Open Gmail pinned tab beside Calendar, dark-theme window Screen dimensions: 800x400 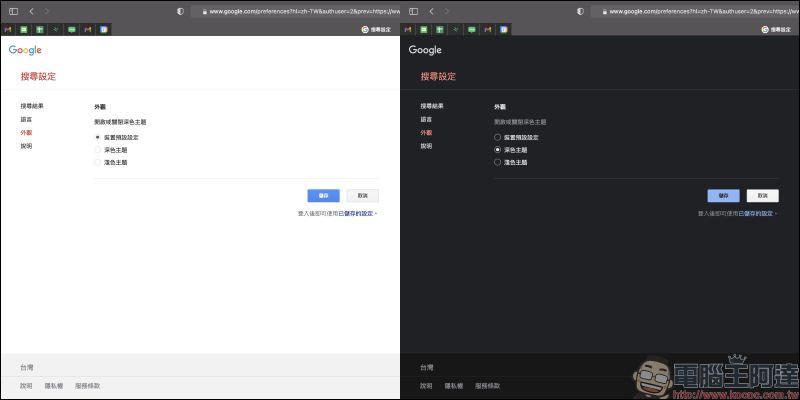(x=488, y=30)
